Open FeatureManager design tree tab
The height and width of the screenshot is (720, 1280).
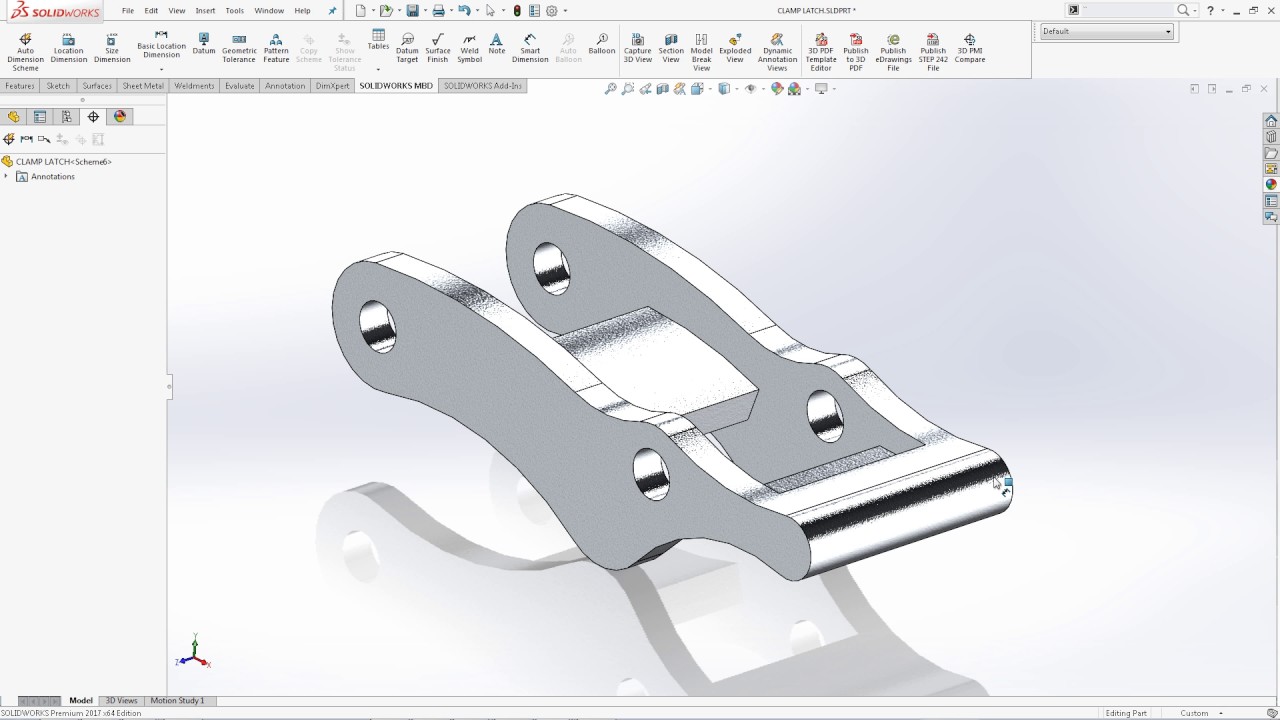pos(14,116)
